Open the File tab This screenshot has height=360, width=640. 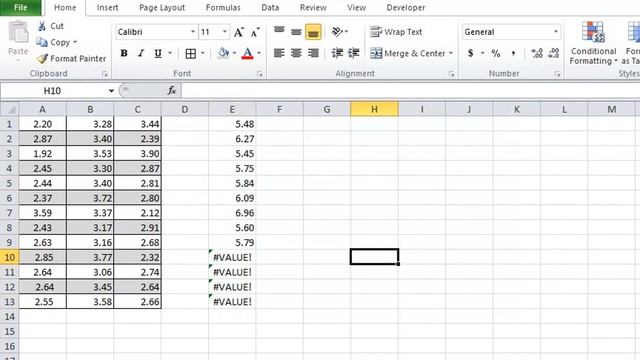coord(20,7)
